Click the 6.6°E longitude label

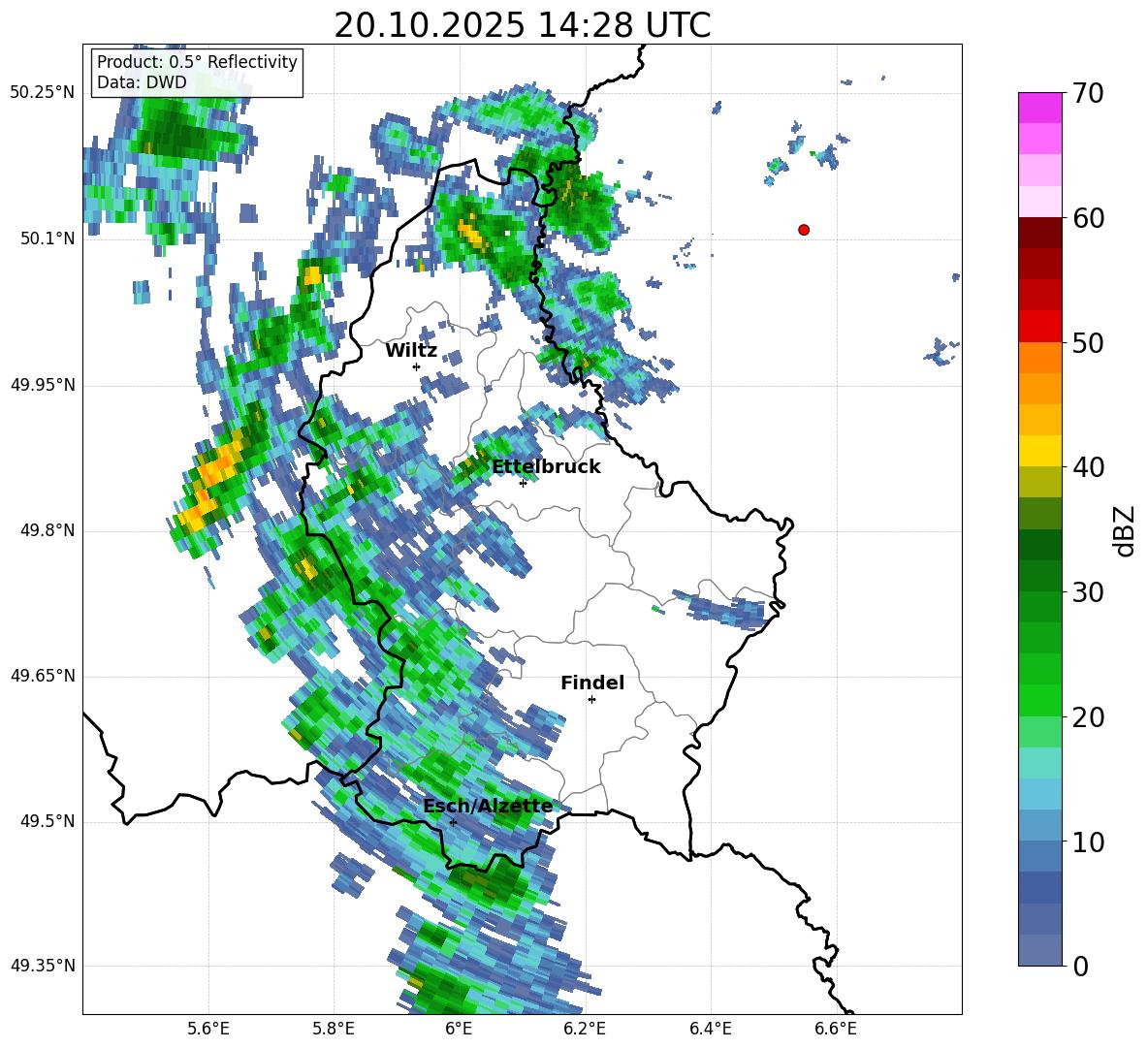[x=836, y=1029]
